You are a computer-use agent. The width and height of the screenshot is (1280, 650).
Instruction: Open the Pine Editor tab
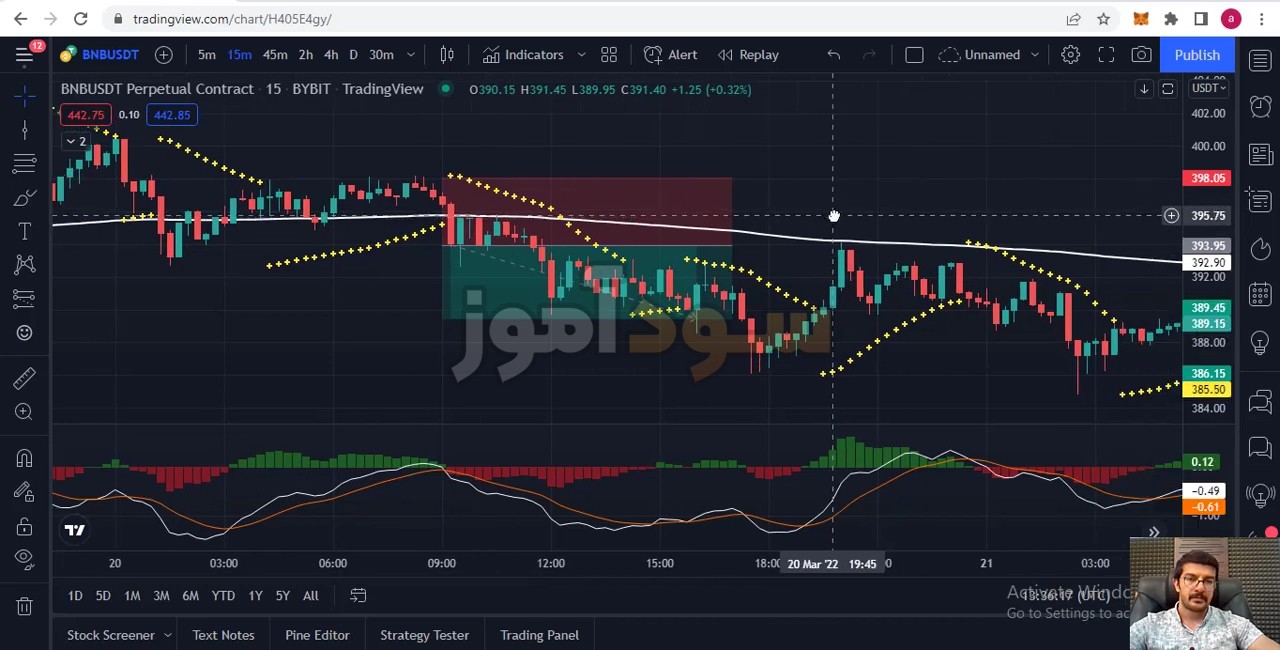point(317,635)
